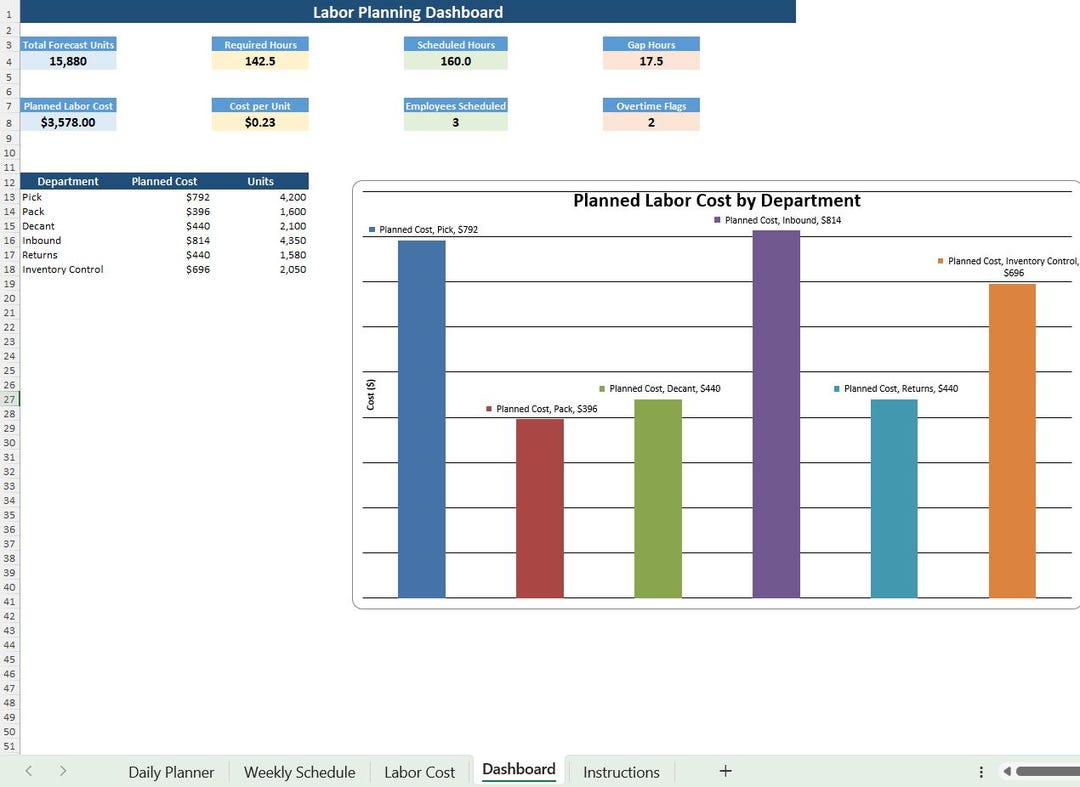Select the $792 planned cost cell
The width and height of the screenshot is (1080, 787).
tap(165, 197)
